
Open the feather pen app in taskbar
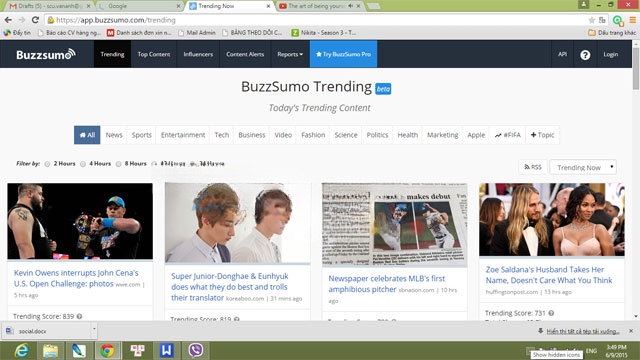(x=79, y=351)
